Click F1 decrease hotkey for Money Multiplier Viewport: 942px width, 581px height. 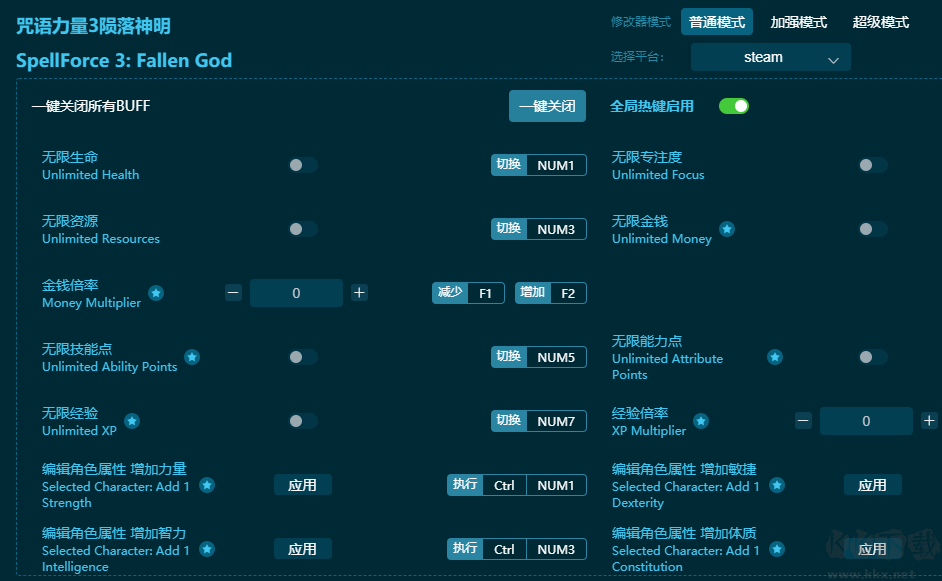(485, 293)
